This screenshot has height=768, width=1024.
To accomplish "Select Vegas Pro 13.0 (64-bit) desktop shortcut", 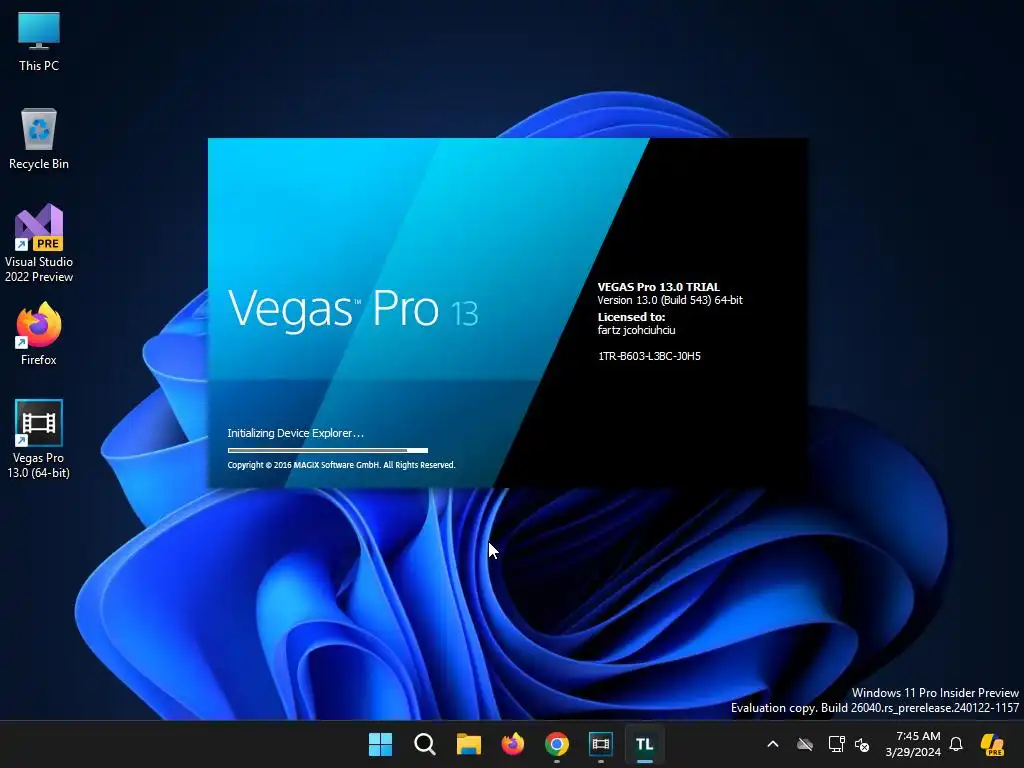I will 39,439.
